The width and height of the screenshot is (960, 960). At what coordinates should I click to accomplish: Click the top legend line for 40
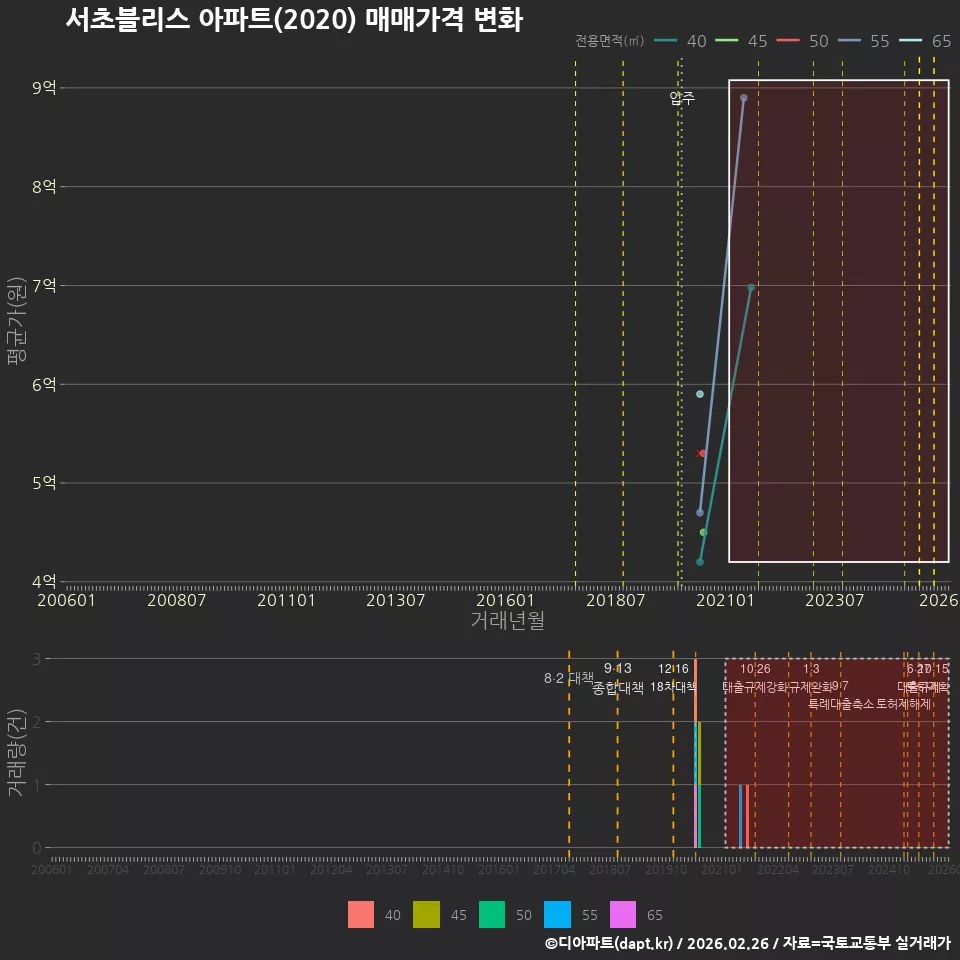coord(666,41)
